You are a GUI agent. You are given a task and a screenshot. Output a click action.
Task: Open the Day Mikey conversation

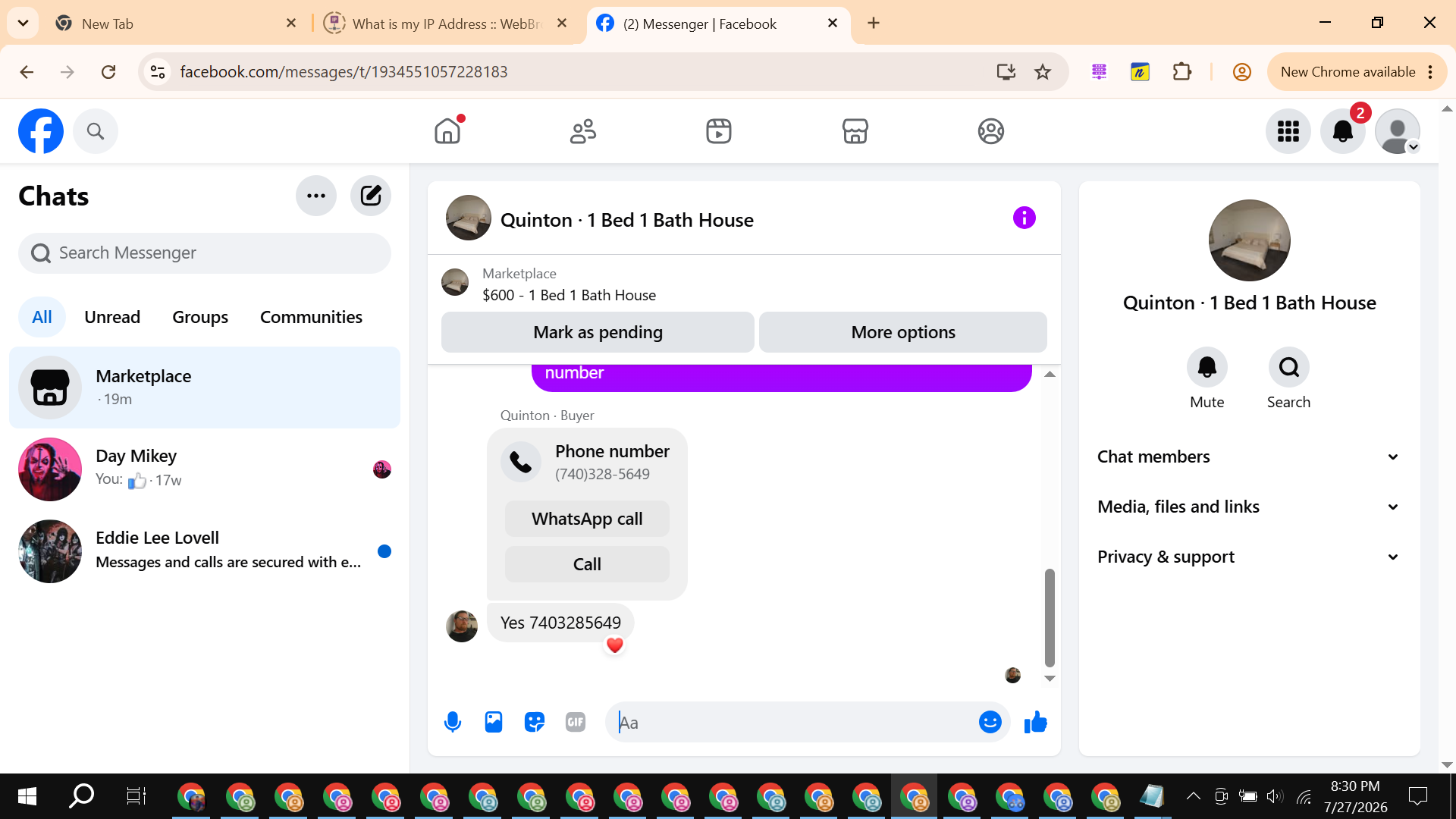[x=205, y=469]
